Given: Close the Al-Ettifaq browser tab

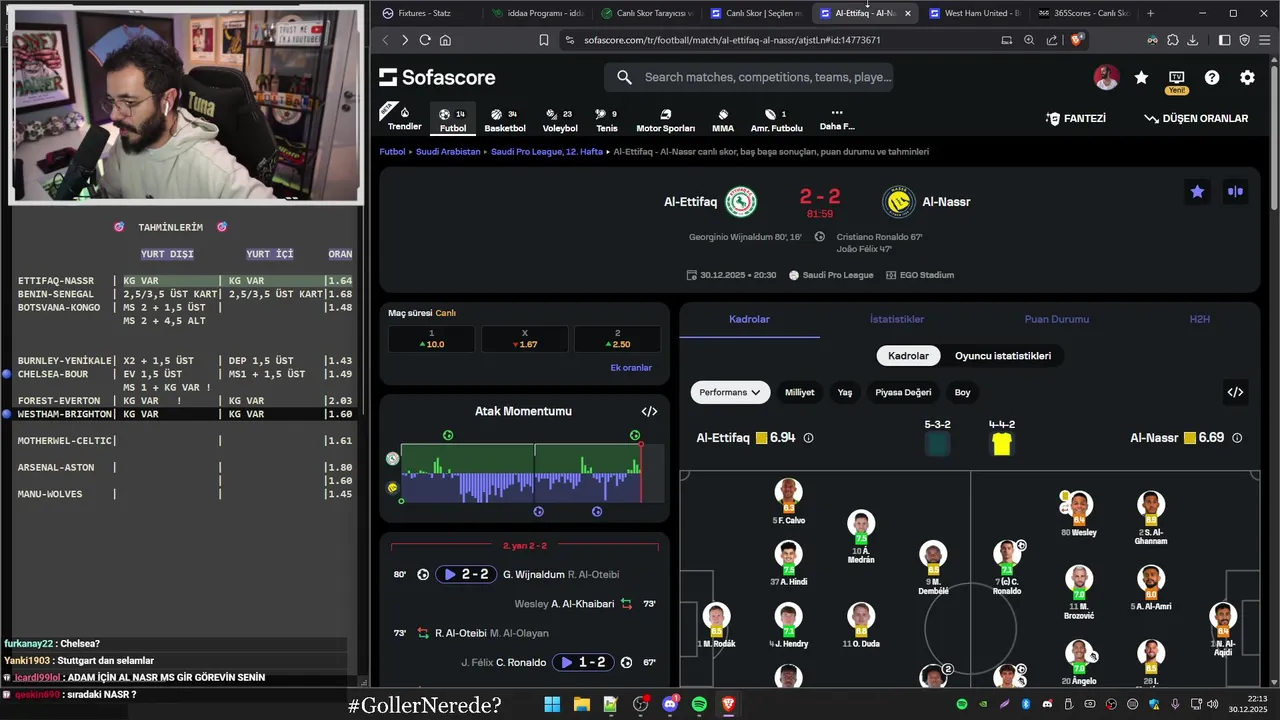Looking at the screenshot, I should pos(907,13).
